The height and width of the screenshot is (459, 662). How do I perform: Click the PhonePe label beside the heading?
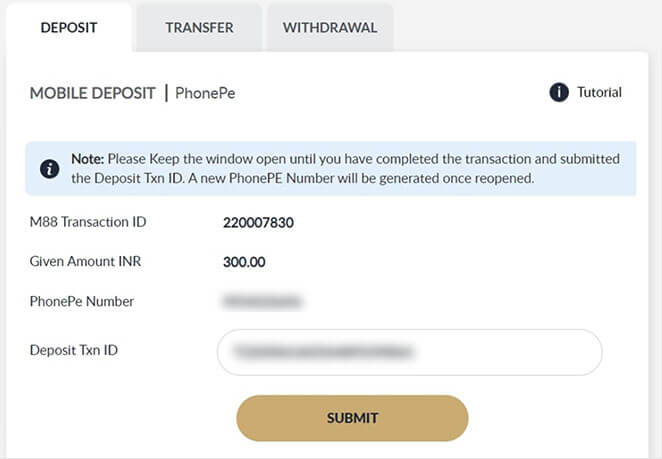[205, 94]
